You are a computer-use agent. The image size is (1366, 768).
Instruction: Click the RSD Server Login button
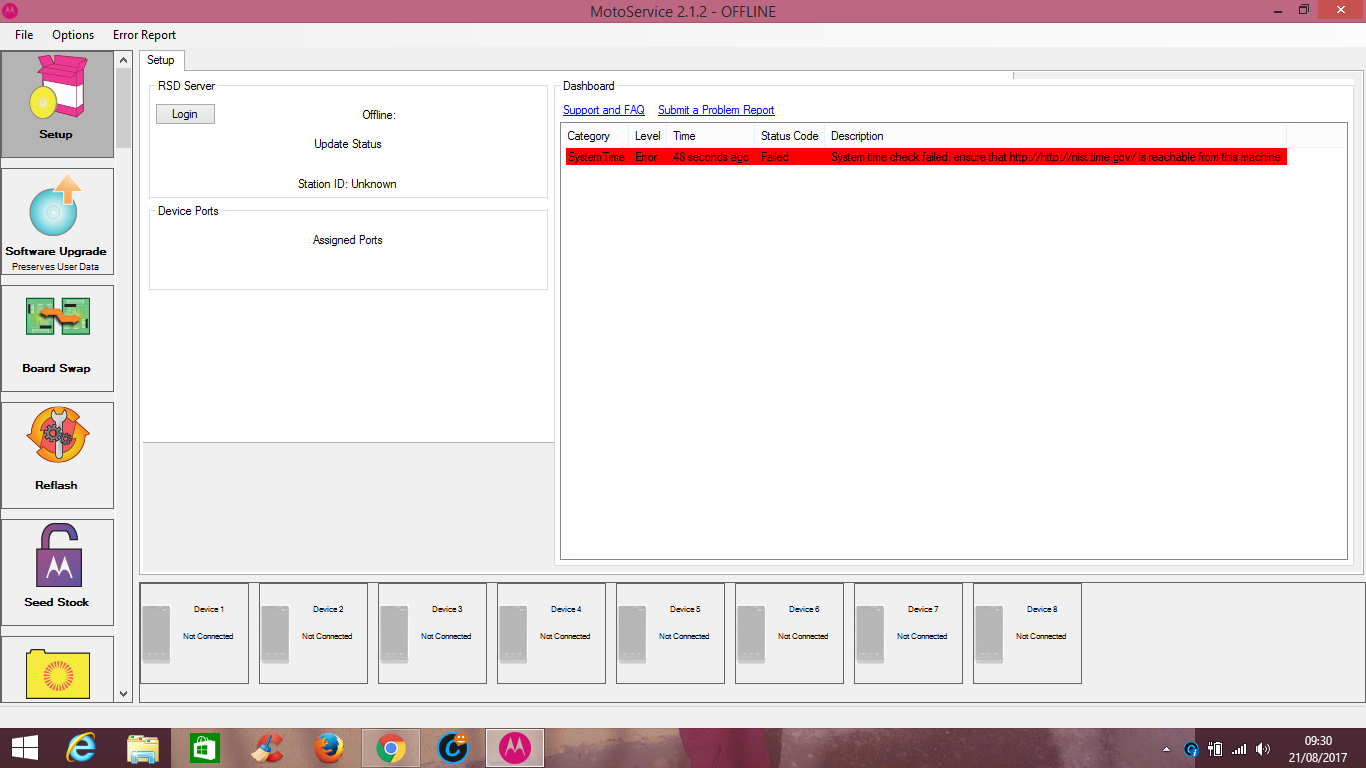(x=185, y=114)
